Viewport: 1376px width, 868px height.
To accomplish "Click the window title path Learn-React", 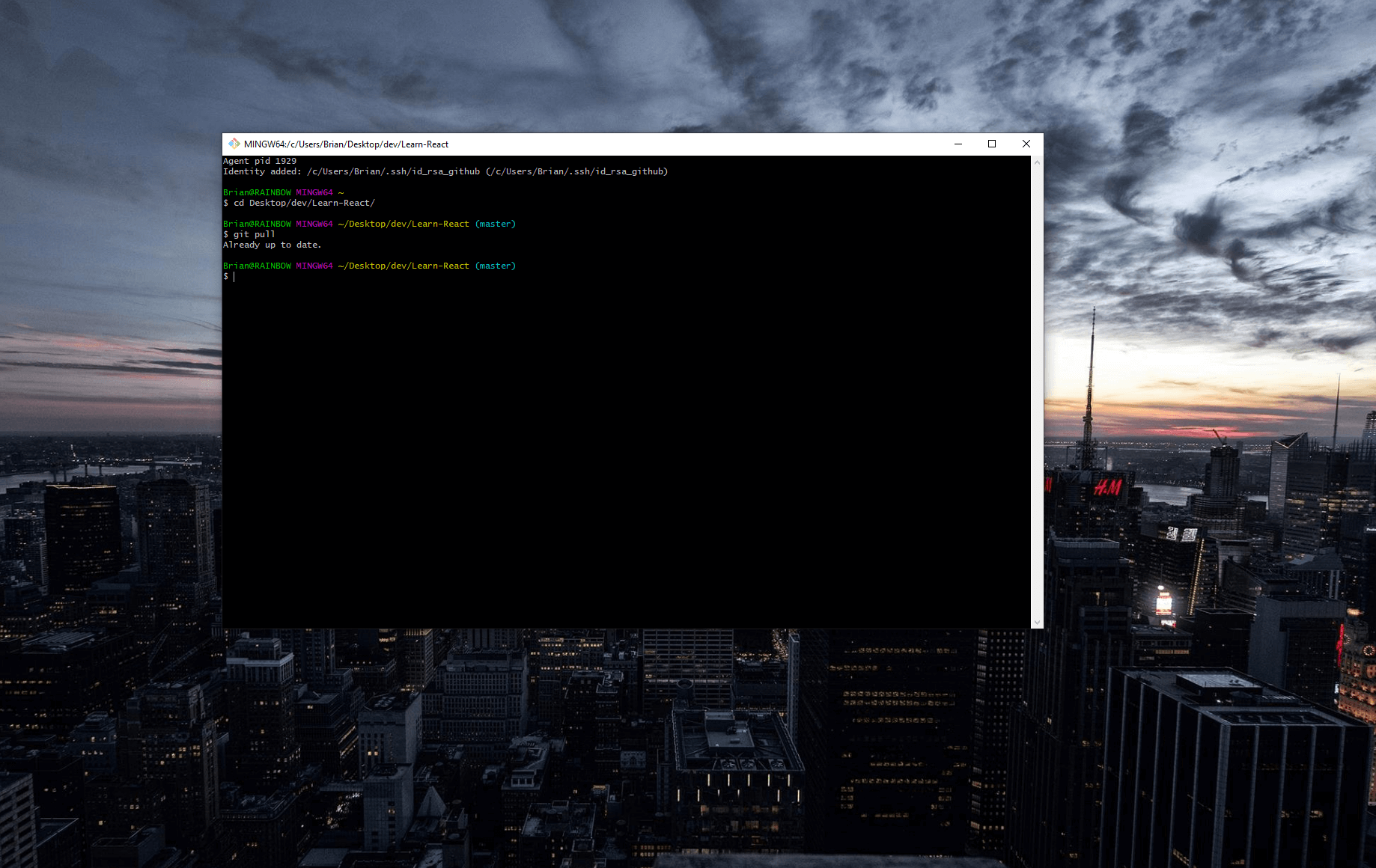I will [x=429, y=144].
